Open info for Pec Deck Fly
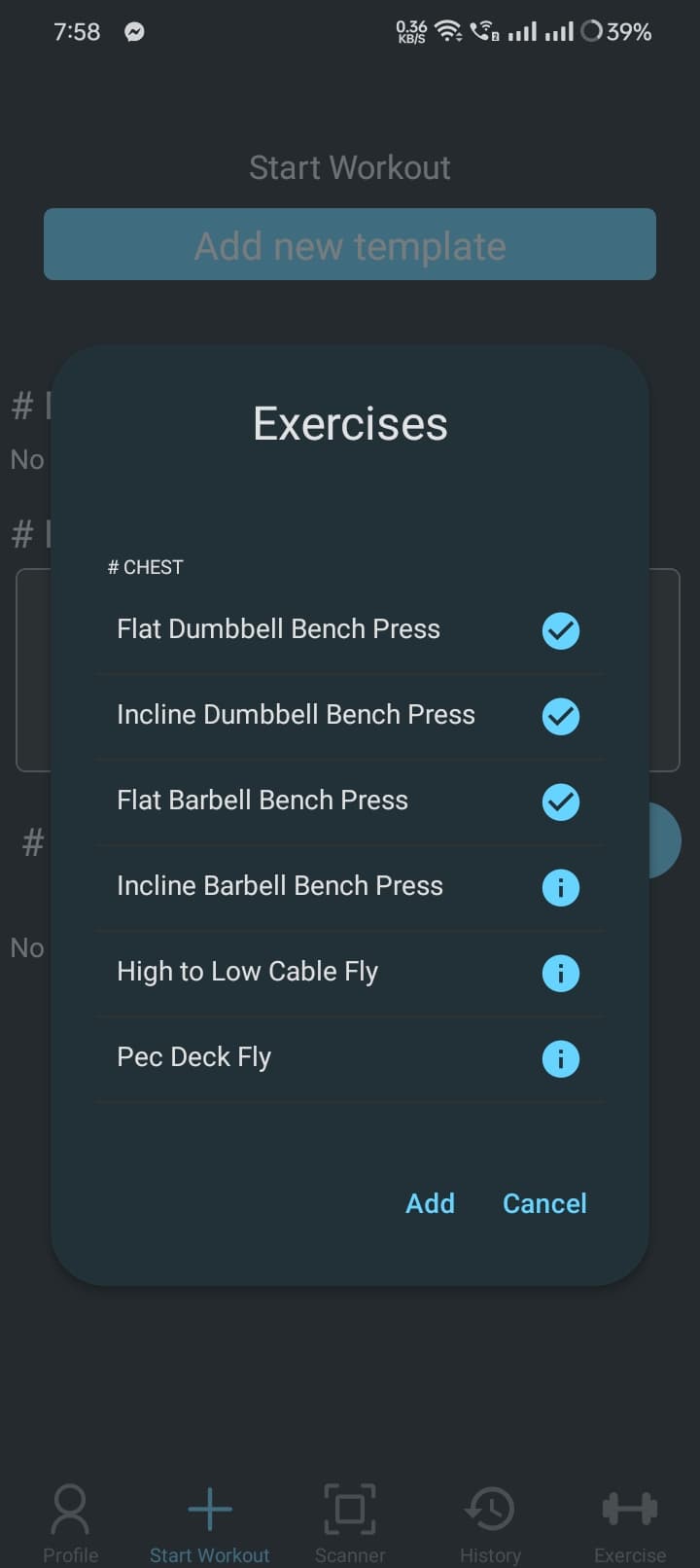This screenshot has width=700, height=1568. tap(561, 1059)
